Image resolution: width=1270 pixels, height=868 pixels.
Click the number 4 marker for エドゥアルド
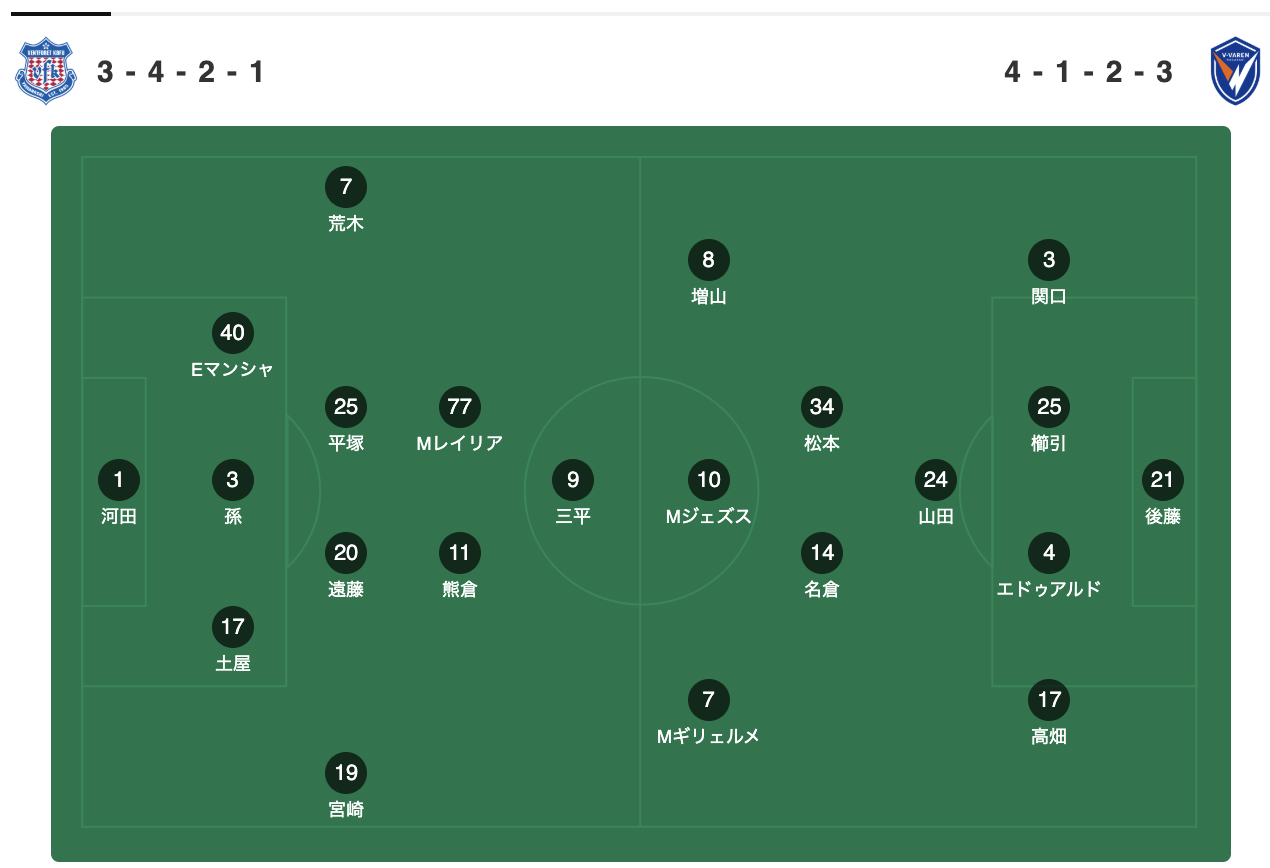[1049, 553]
